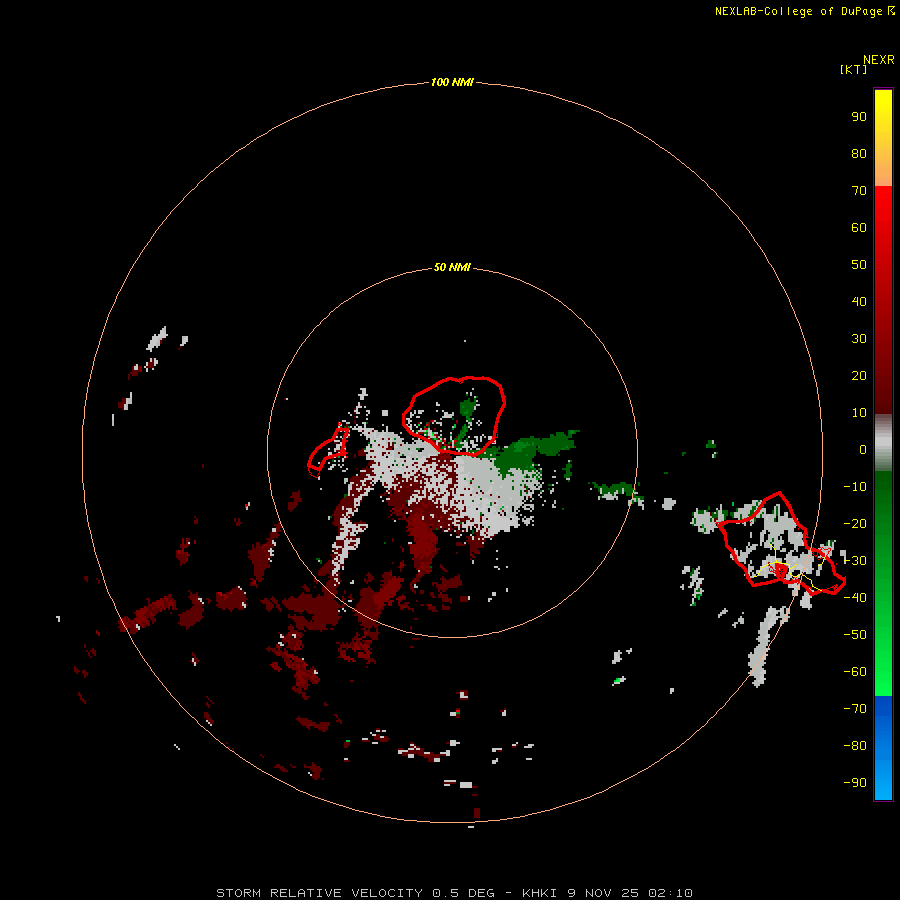The height and width of the screenshot is (900, 900).
Task: Click the 70 value on the color scale
Action: coord(859,191)
